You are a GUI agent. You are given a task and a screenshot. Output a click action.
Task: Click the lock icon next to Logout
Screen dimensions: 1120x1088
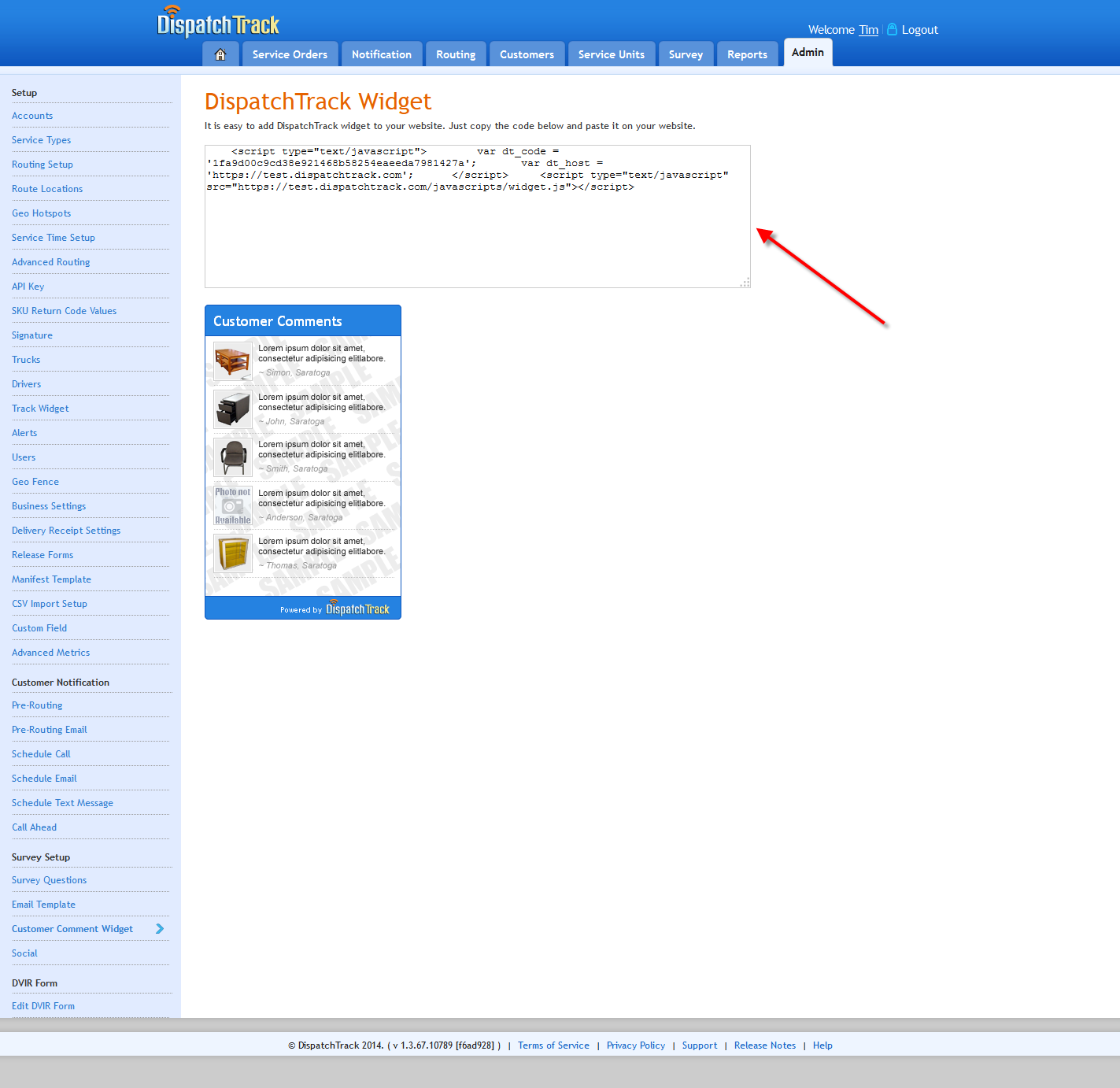891,29
